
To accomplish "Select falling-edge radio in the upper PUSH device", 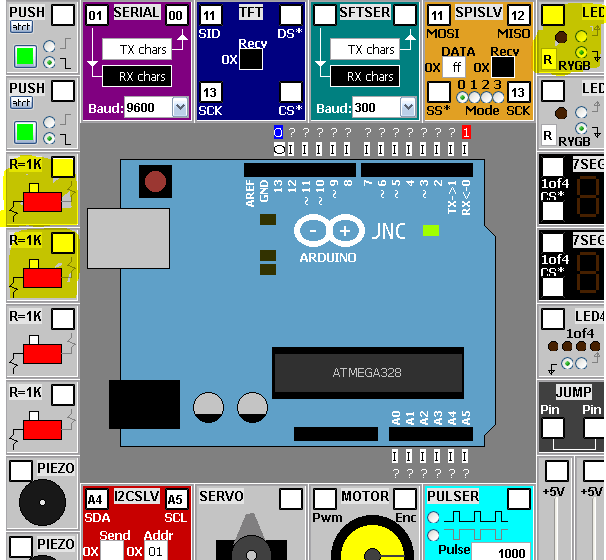I will 49,62.
